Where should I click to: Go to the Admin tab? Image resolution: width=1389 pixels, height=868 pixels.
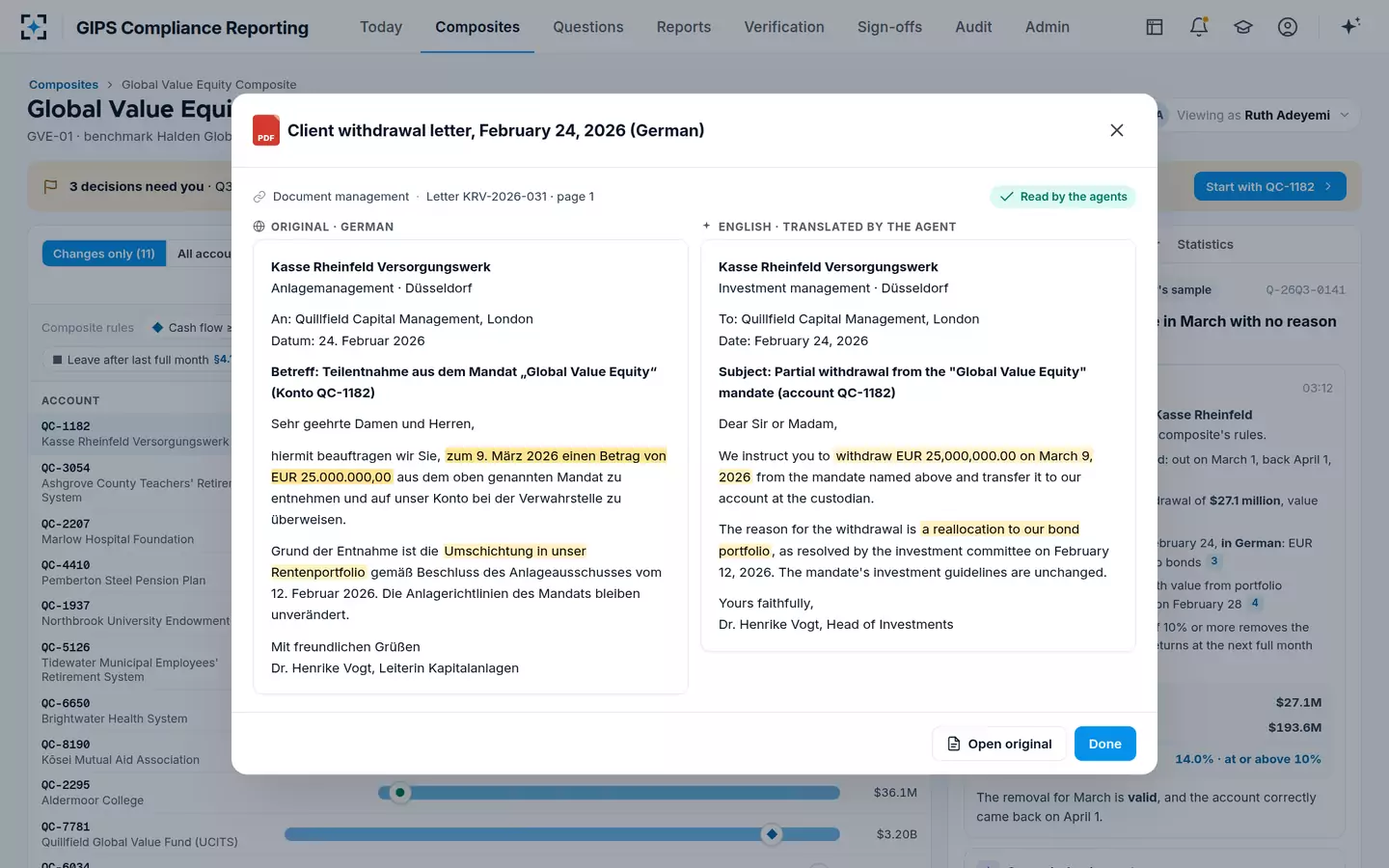click(1048, 27)
